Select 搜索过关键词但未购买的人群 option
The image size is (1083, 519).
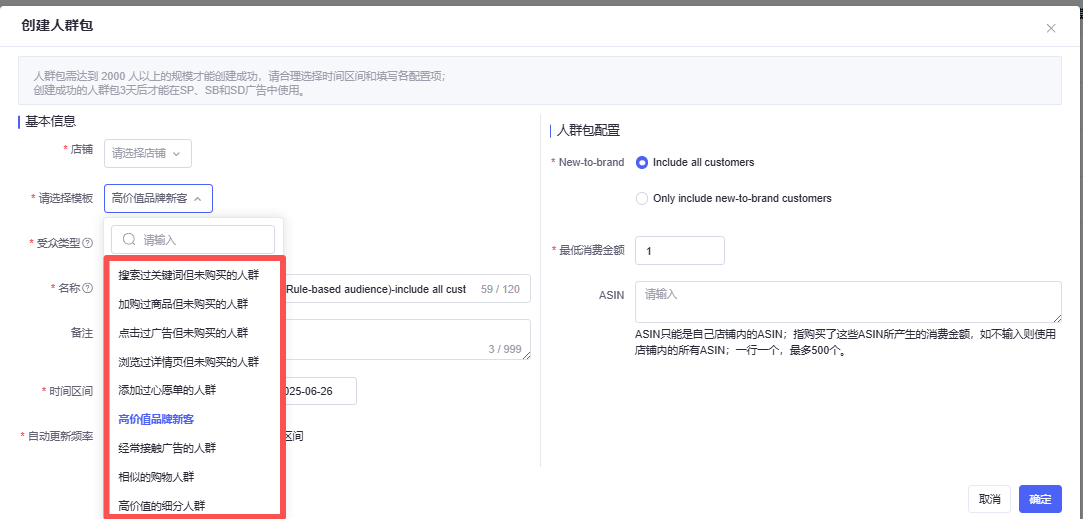[x=189, y=275]
